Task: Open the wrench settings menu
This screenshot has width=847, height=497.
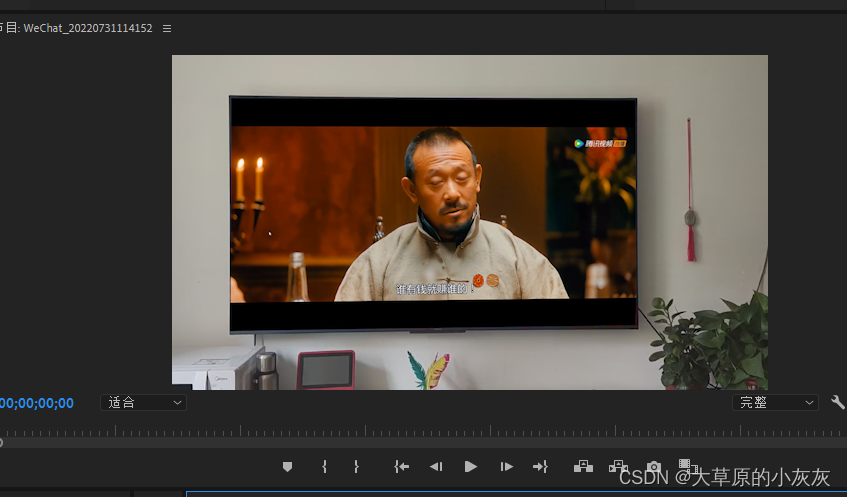Action: click(838, 402)
